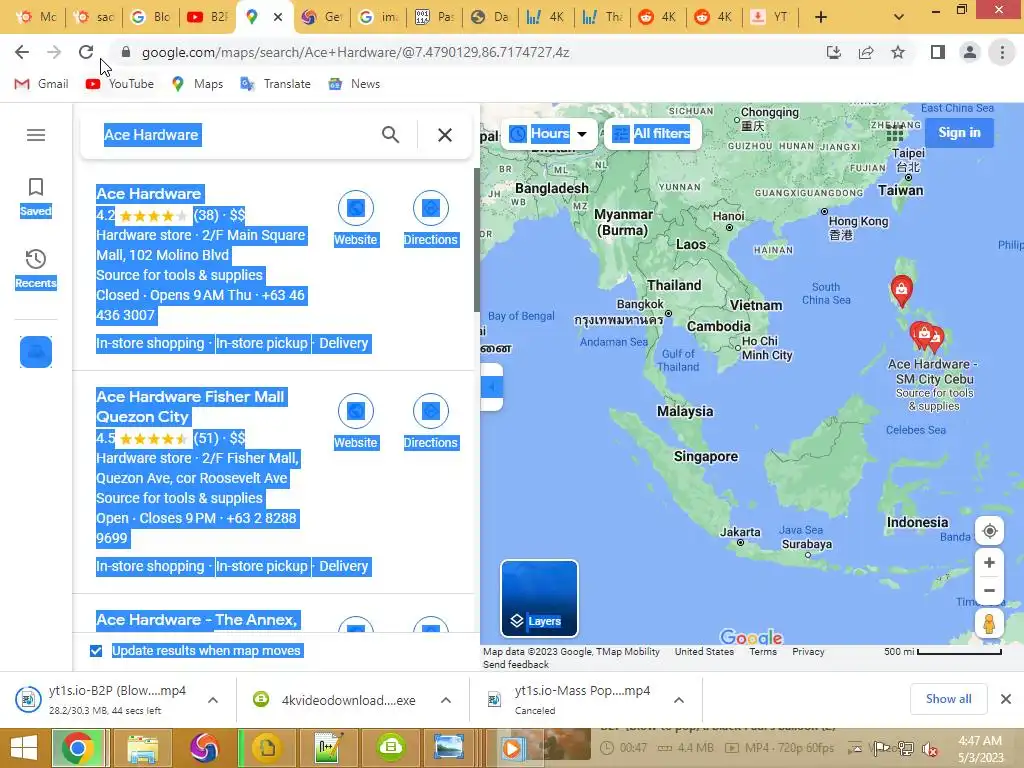Open a new browser tab
This screenshot has height=768, width=1024.
point(821,17)
